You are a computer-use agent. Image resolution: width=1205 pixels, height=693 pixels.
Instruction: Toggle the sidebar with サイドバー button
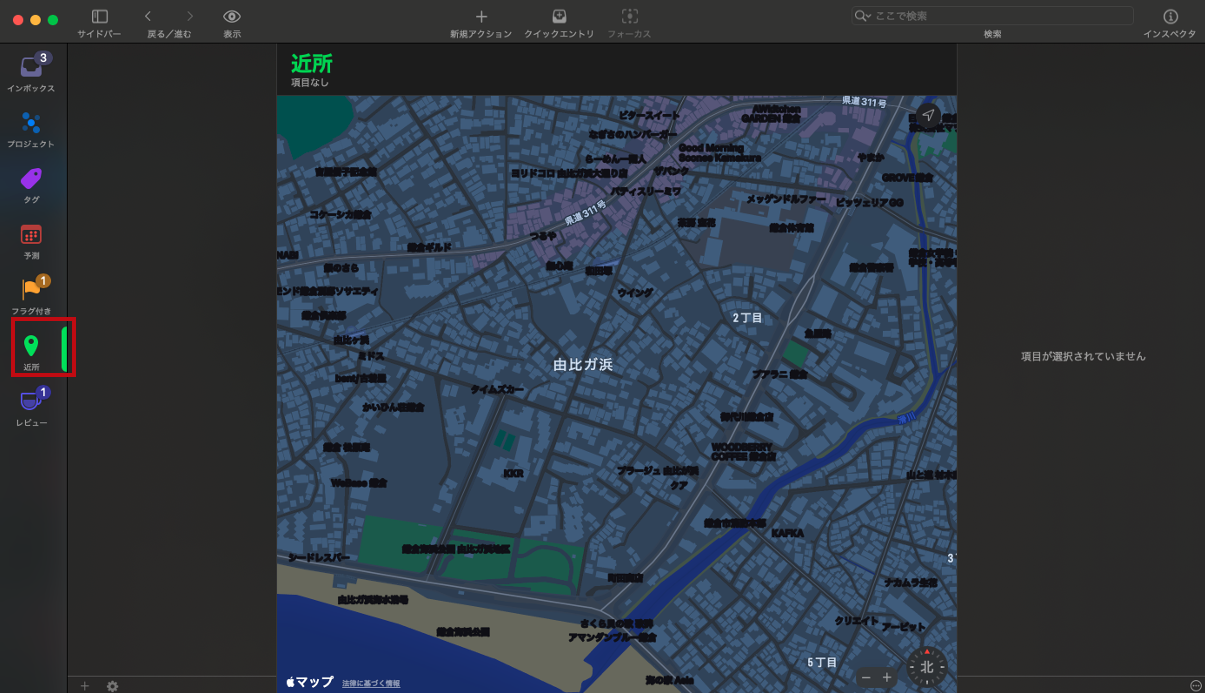(99, 17)
